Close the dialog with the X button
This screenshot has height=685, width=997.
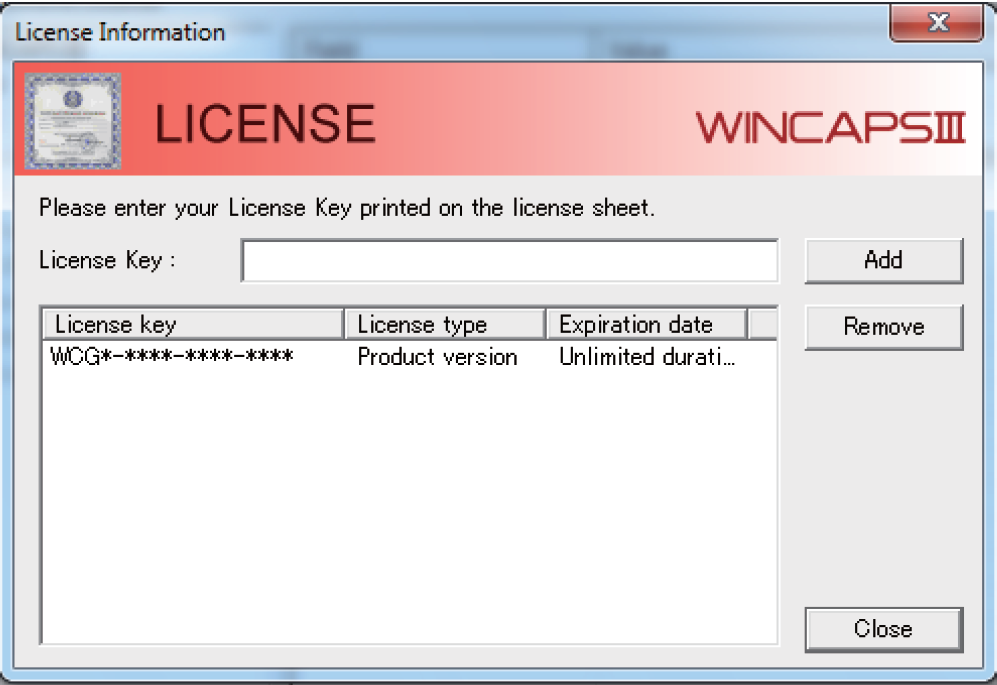pyautogui.click(x=937, y=23)
